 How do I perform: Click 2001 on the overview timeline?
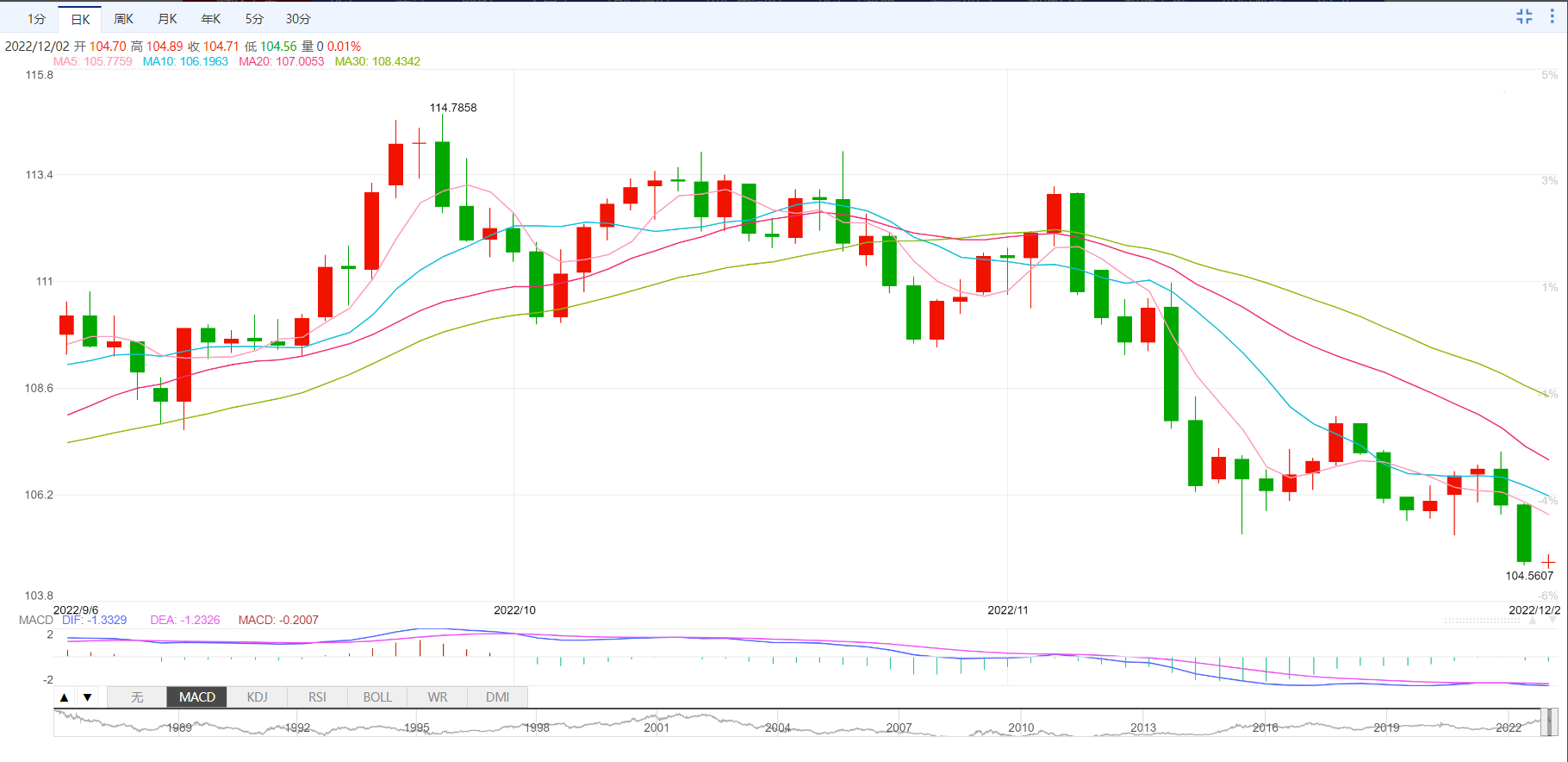[656, 728]
